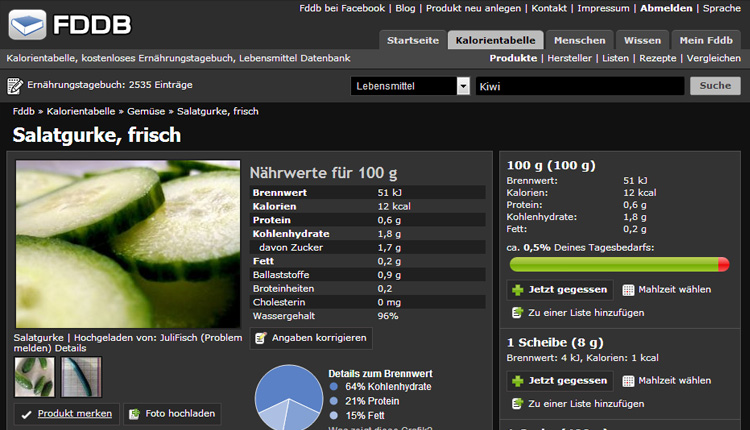Open the Produkte submenu item
Viewport: 750px width, 430px height.
click(513, 58)
